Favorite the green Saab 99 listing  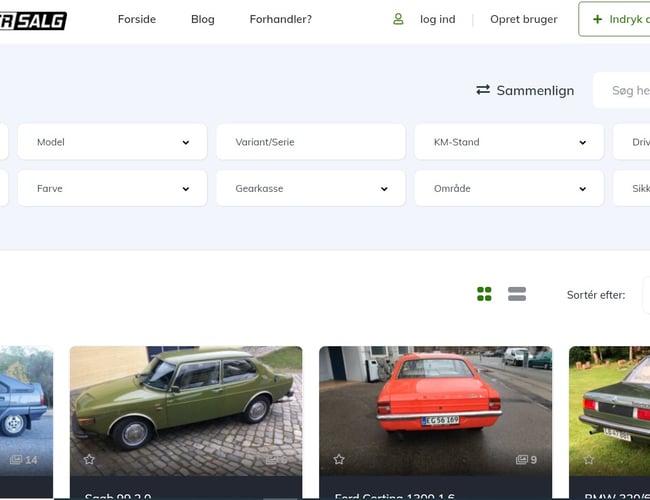point(89,459)
